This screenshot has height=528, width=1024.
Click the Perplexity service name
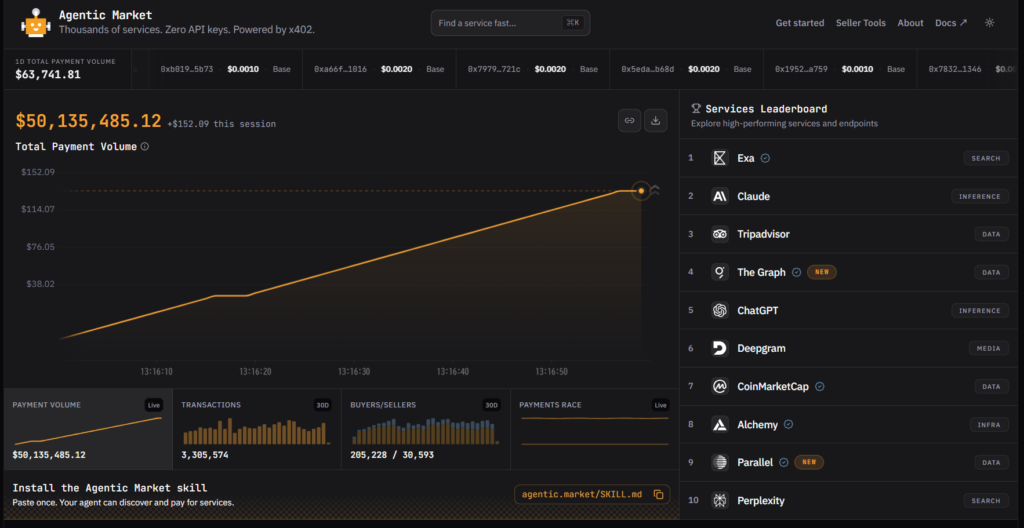click(761, 501)
